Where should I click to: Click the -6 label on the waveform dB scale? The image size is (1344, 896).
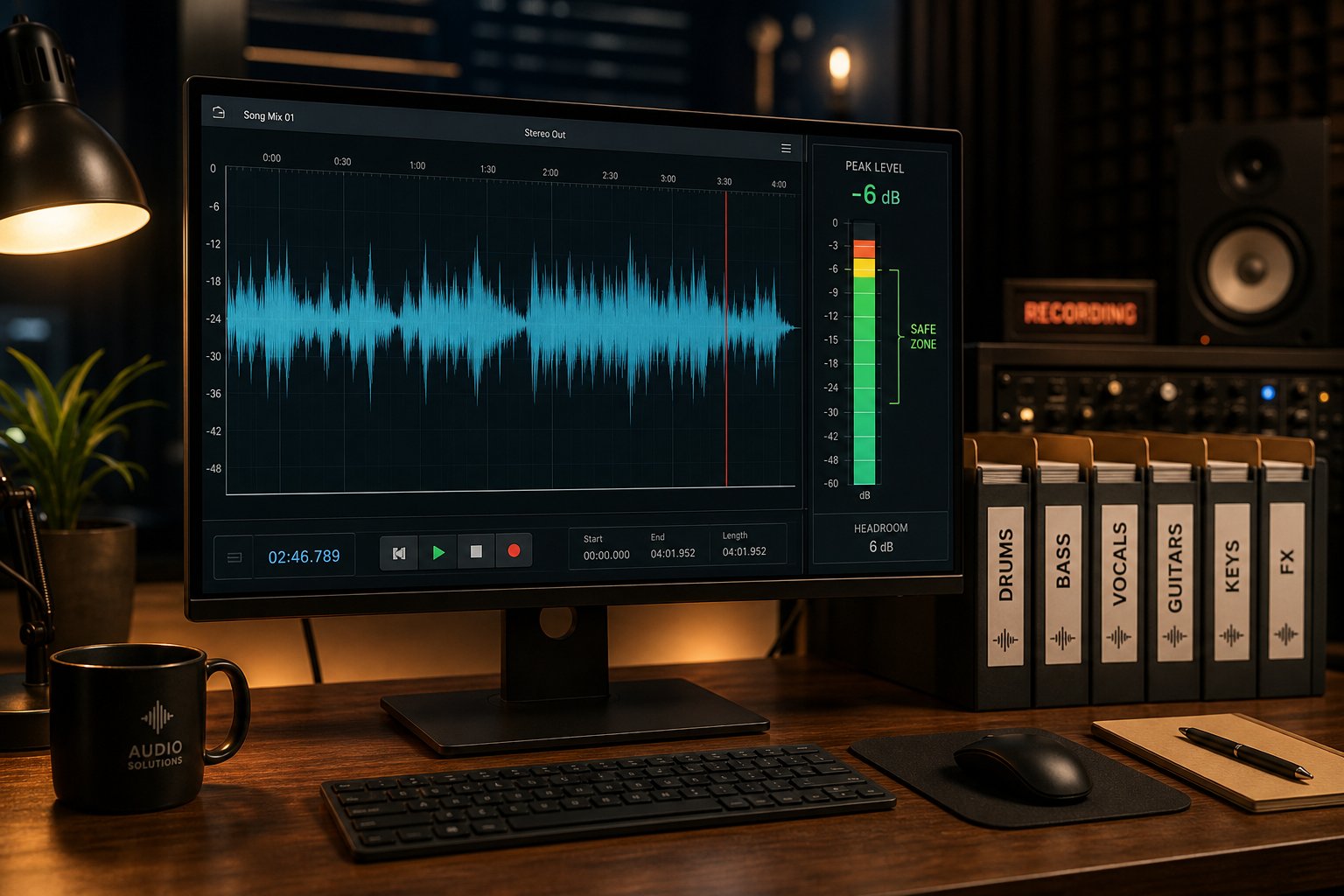click(x=214, y=206)
